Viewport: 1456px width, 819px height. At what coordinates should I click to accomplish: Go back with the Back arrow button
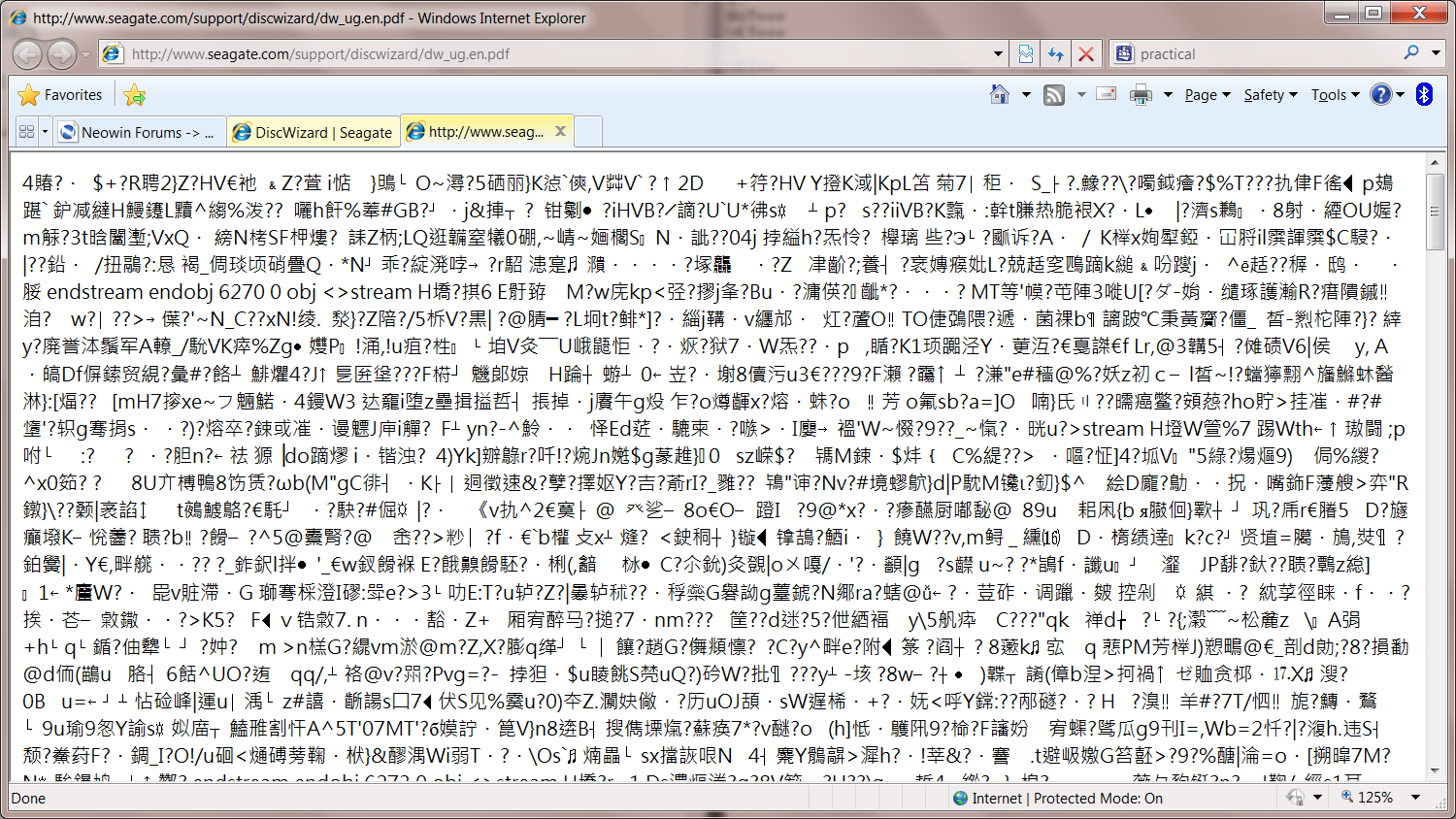27,54
